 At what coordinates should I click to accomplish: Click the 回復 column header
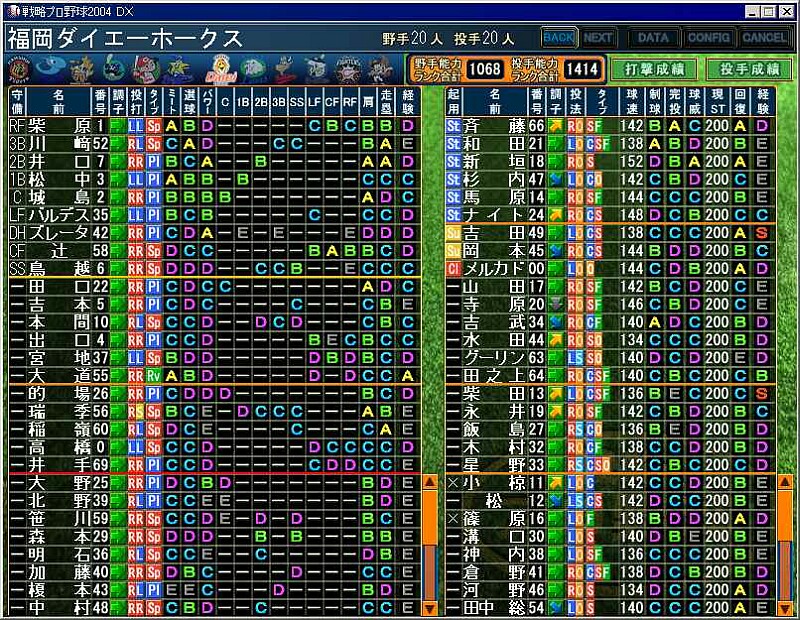coord(741,102)
